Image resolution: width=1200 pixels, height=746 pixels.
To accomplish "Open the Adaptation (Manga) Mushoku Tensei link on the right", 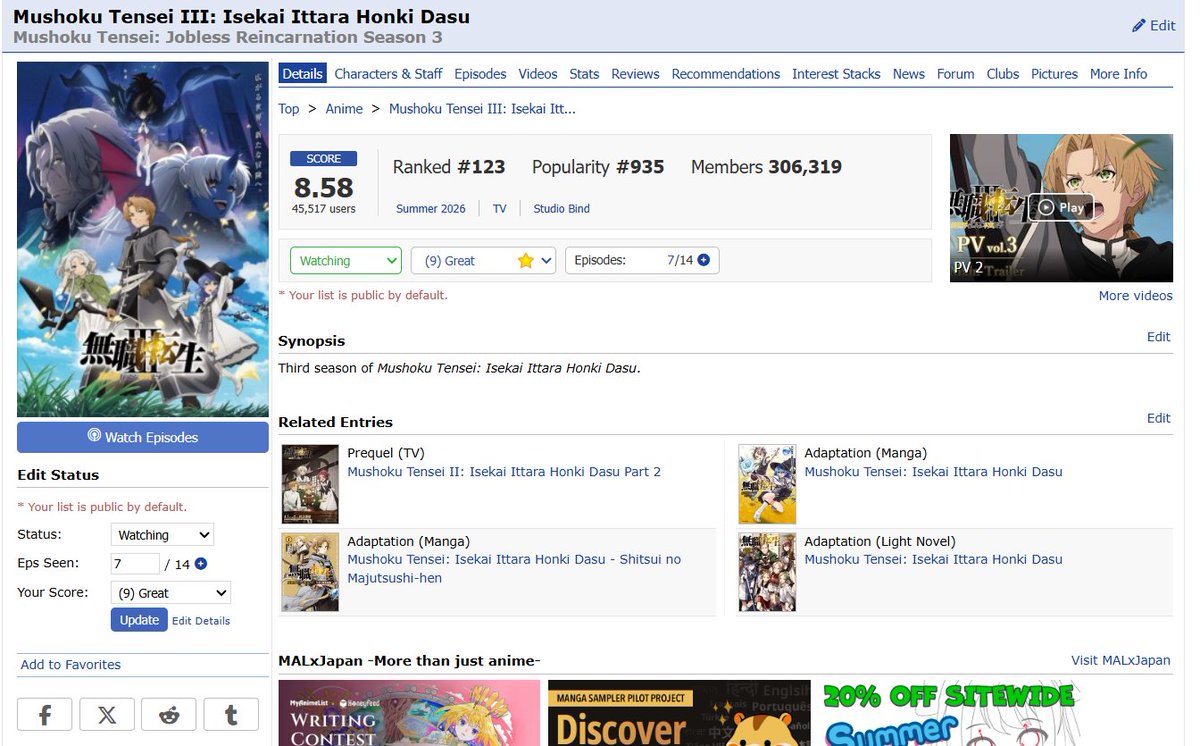I will (933, 472).
